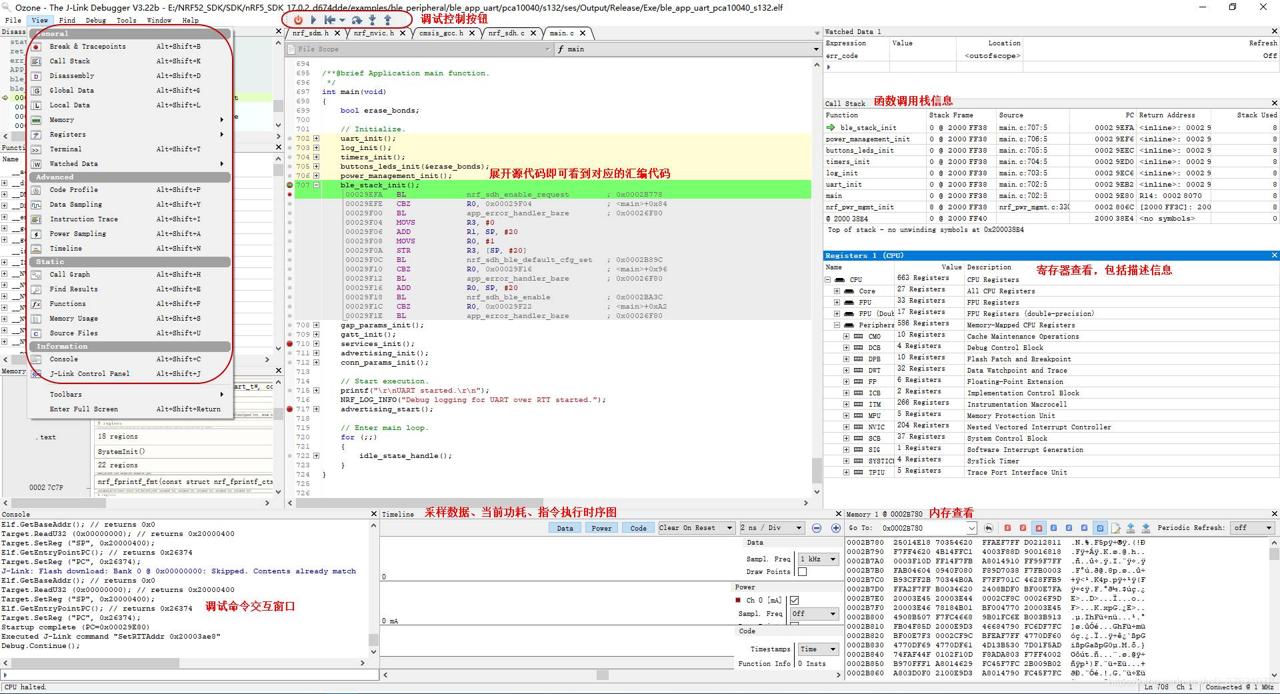Click the Global Data menu icon
1280x694 pixels.
pyautogui.click(x=37, y=90)
